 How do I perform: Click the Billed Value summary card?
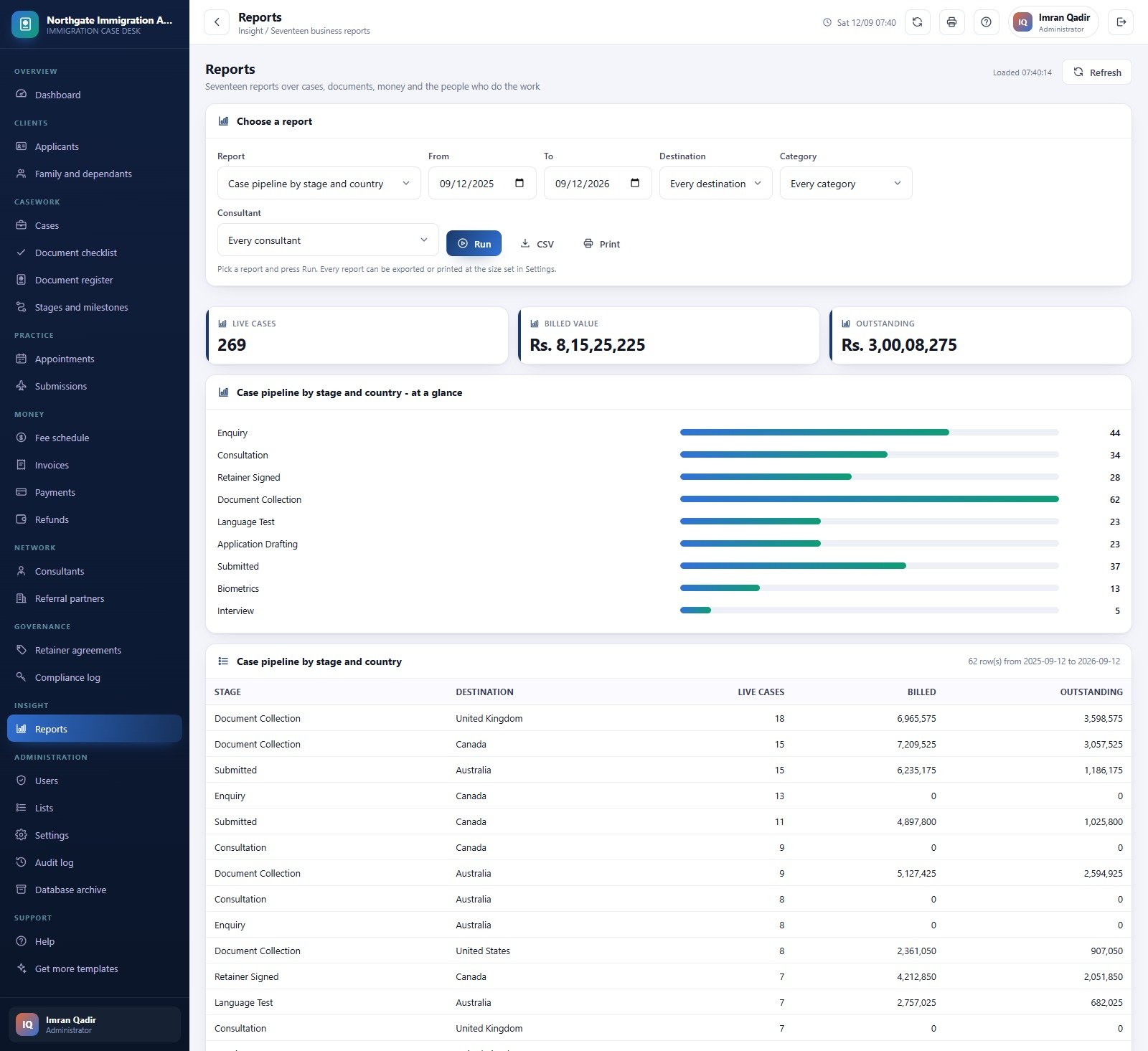coord(669,335)
